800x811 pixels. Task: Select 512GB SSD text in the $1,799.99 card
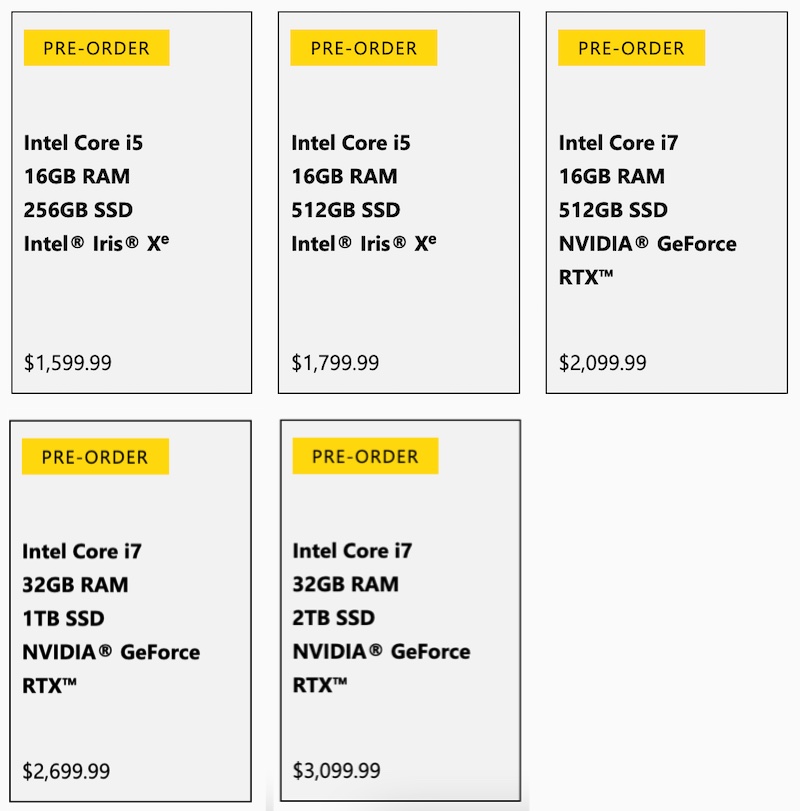(x=345, y=210)
